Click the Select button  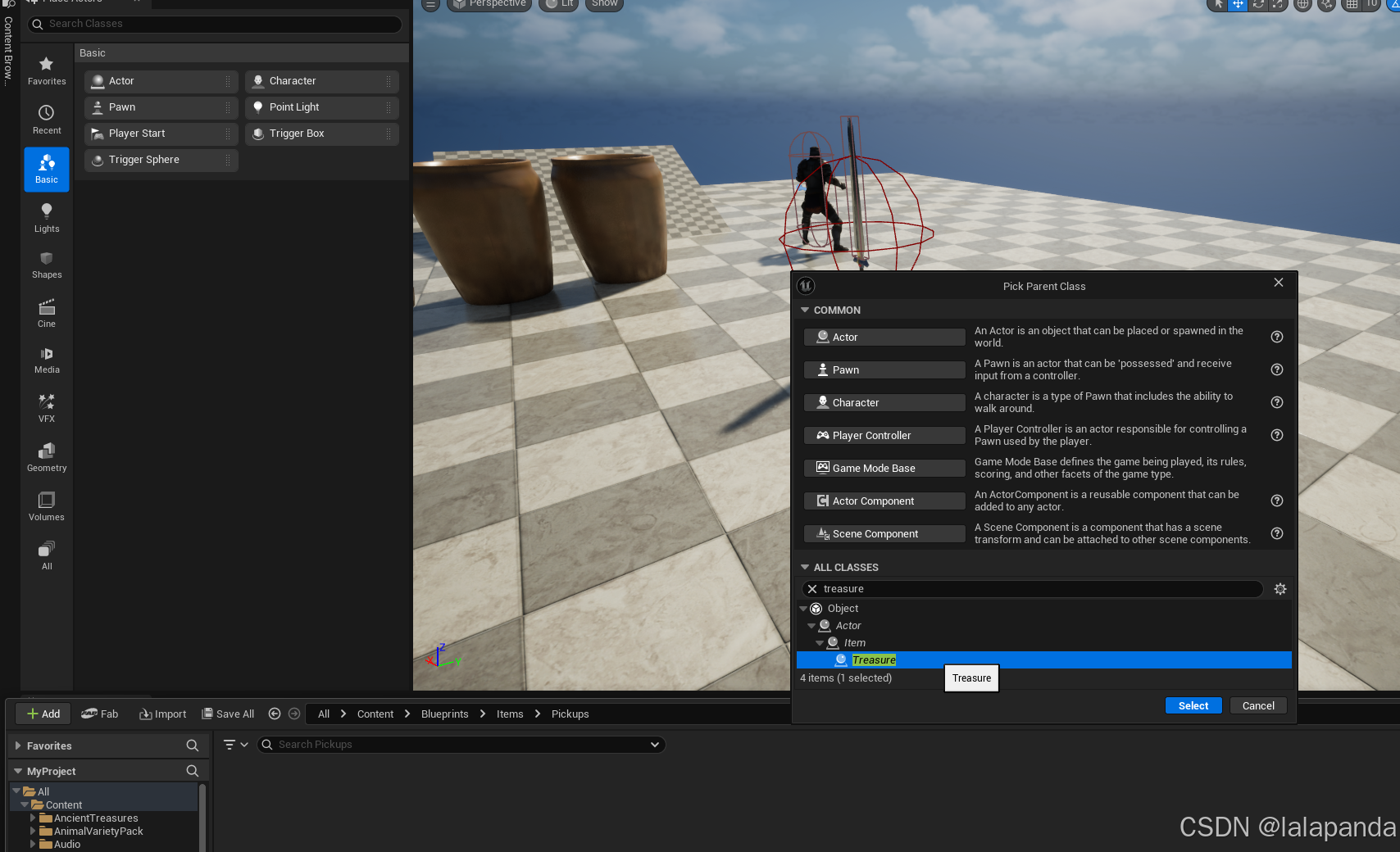(1193, 706)
